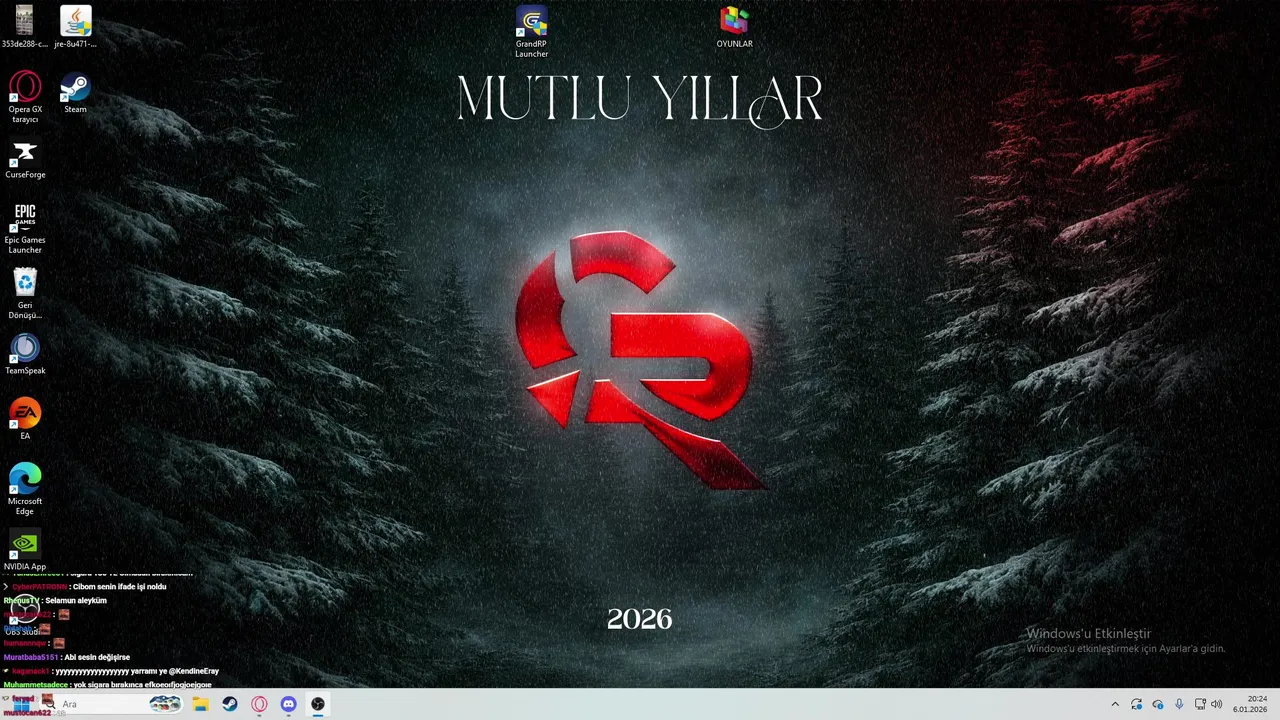
Task: Open Discord from the taskbar
Action: point(288,704)
